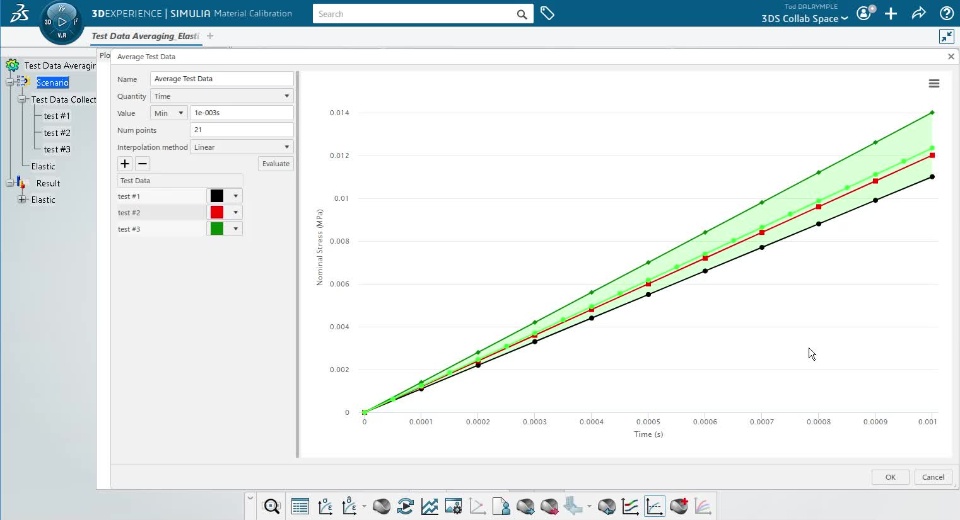The width and height of the screenshot is (960, 520).
Task: Click black color swatch for test #1
Action: (x=217, y=196)
